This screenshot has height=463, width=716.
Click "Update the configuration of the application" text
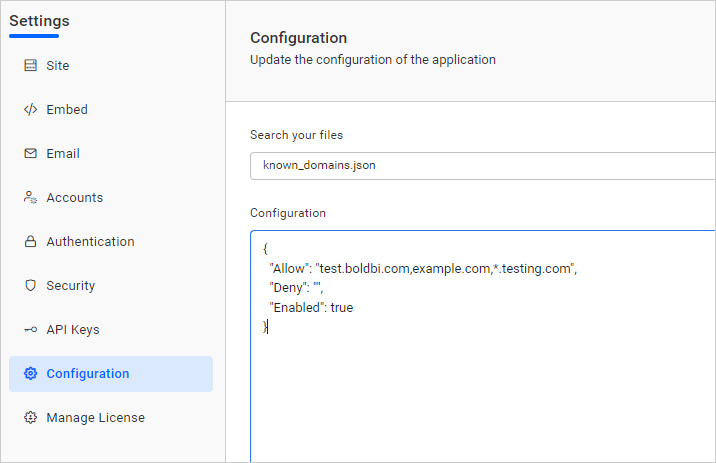coord(373,60)
